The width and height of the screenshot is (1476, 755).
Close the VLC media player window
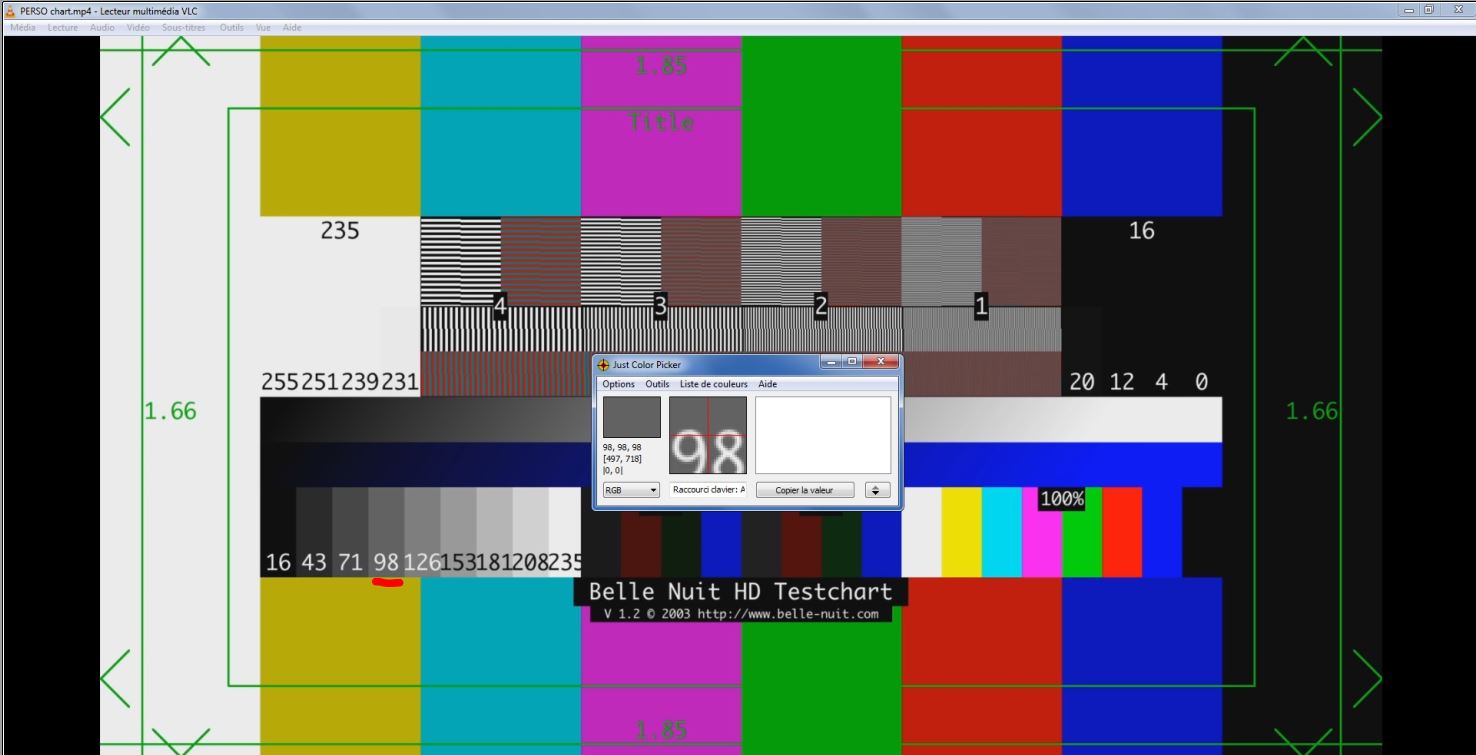tap(1457, 9)
